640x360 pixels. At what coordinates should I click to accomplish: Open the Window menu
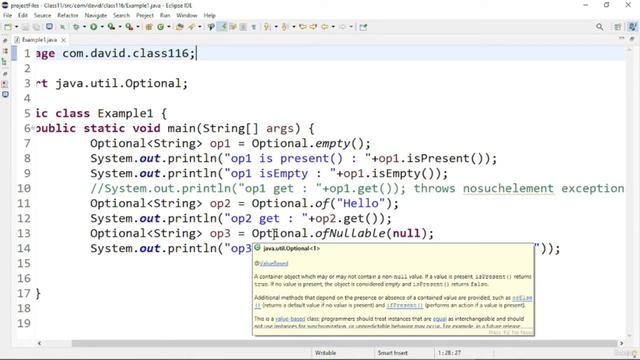tap(187, 16)
